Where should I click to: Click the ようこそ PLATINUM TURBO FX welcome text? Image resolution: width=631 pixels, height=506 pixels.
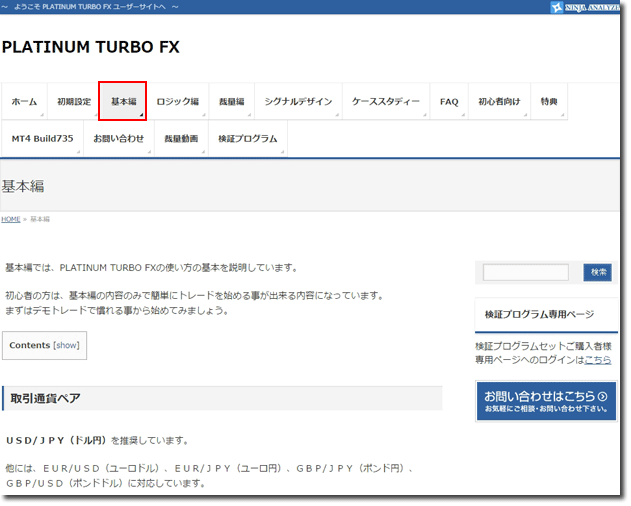pos(90,7)
